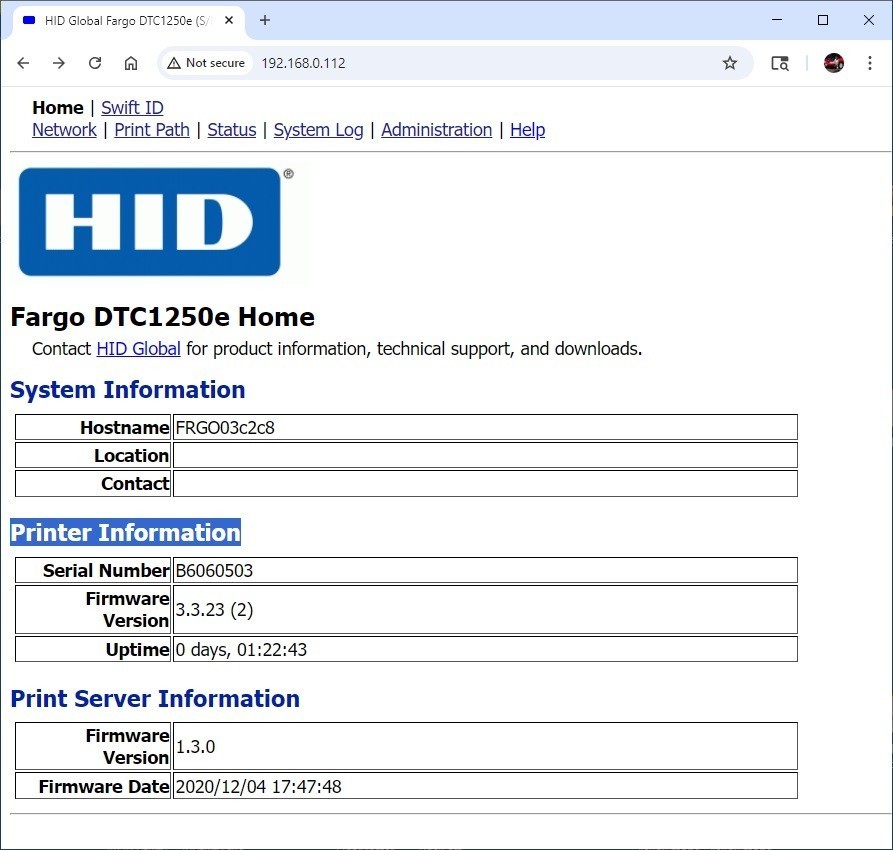
Task: Open the Chrome three-dot menu
Action: 870,63
